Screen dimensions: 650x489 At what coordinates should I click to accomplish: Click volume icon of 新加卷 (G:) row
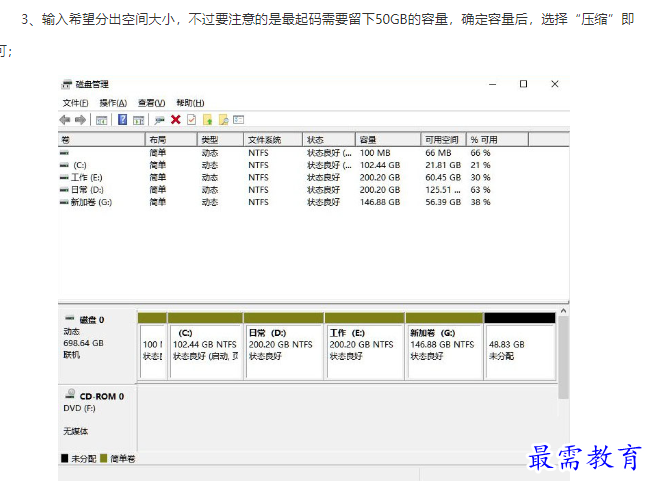pyautogui.click(x=64, y=203)
